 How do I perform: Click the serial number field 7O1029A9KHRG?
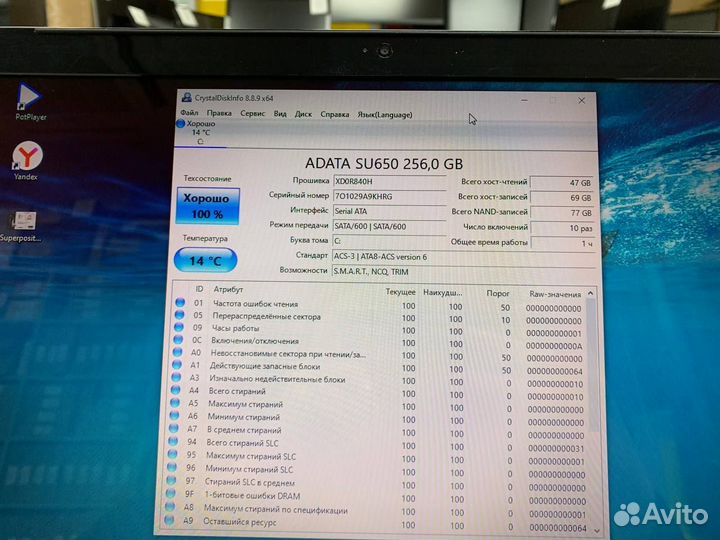point(389,197)
